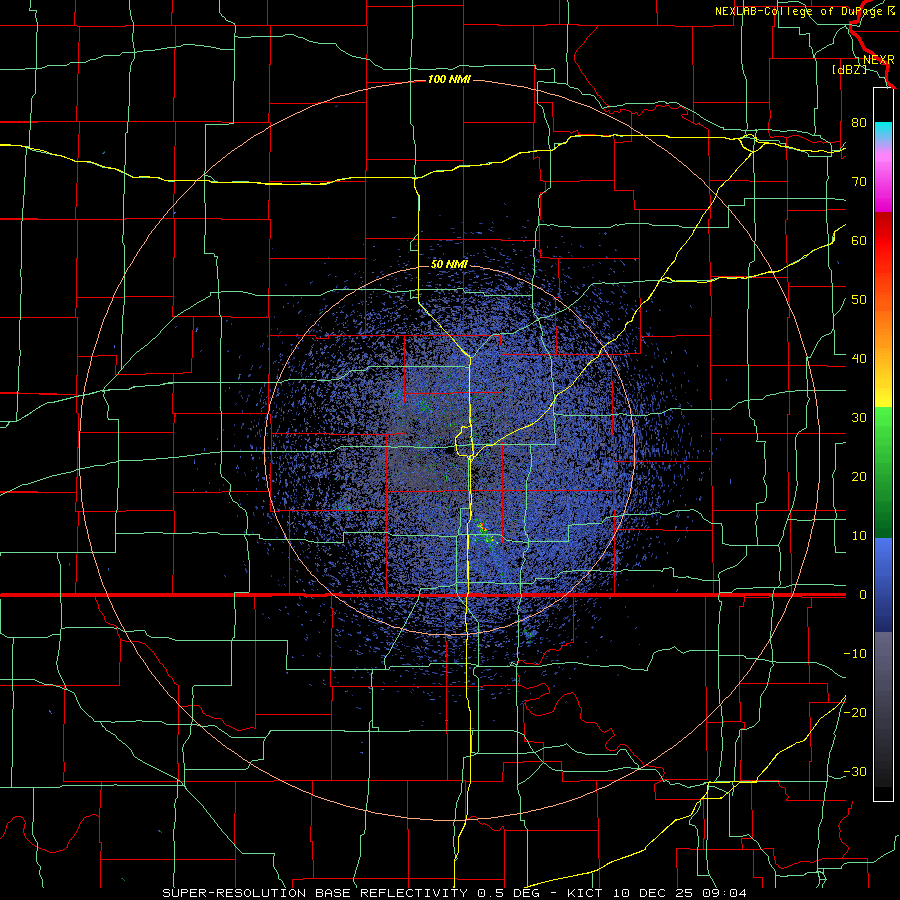
Task: Click the 10 dBZ scale value
Action: tap(859, 536)
